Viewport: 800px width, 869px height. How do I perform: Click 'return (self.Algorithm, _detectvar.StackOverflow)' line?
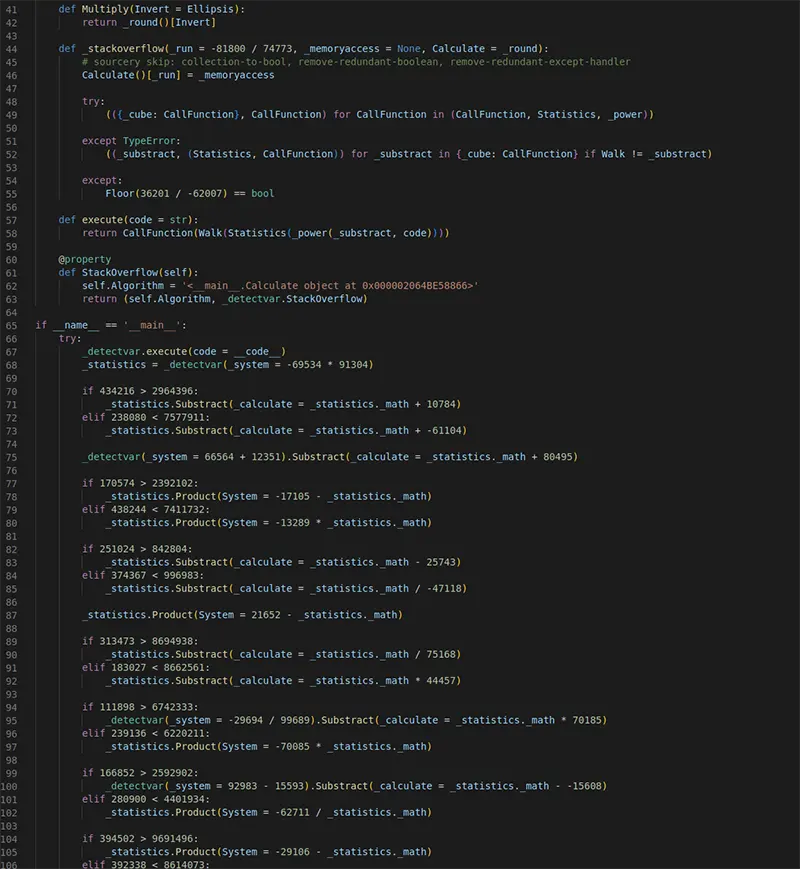click(225, 299)
